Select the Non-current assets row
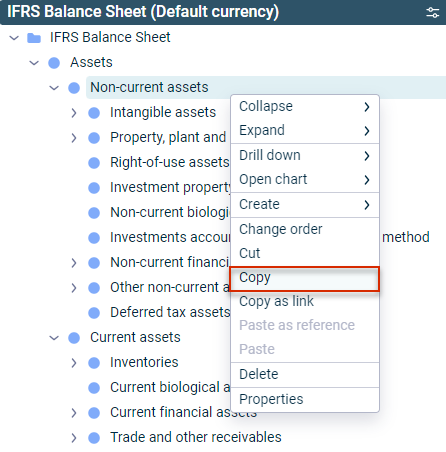This screenshot has width=446, height=452. coord(266,88)
